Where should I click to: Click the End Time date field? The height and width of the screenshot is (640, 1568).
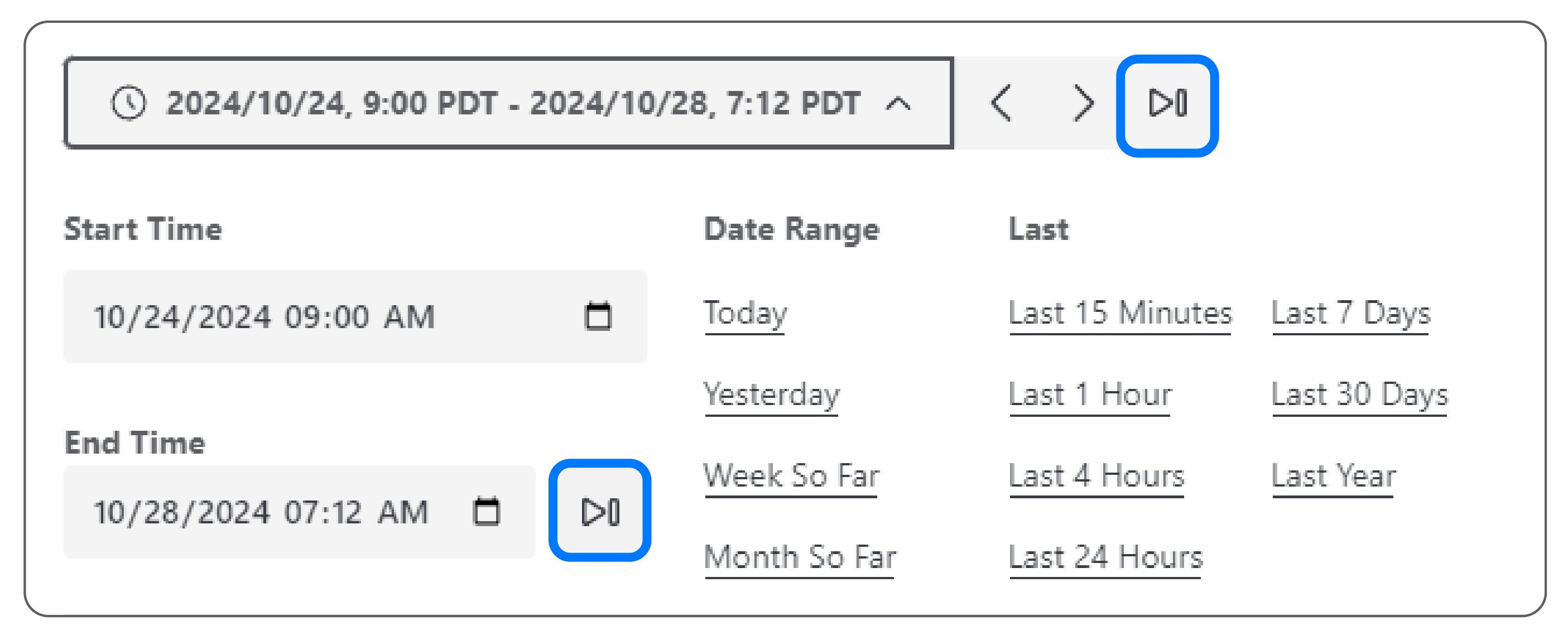pos(300,511)
